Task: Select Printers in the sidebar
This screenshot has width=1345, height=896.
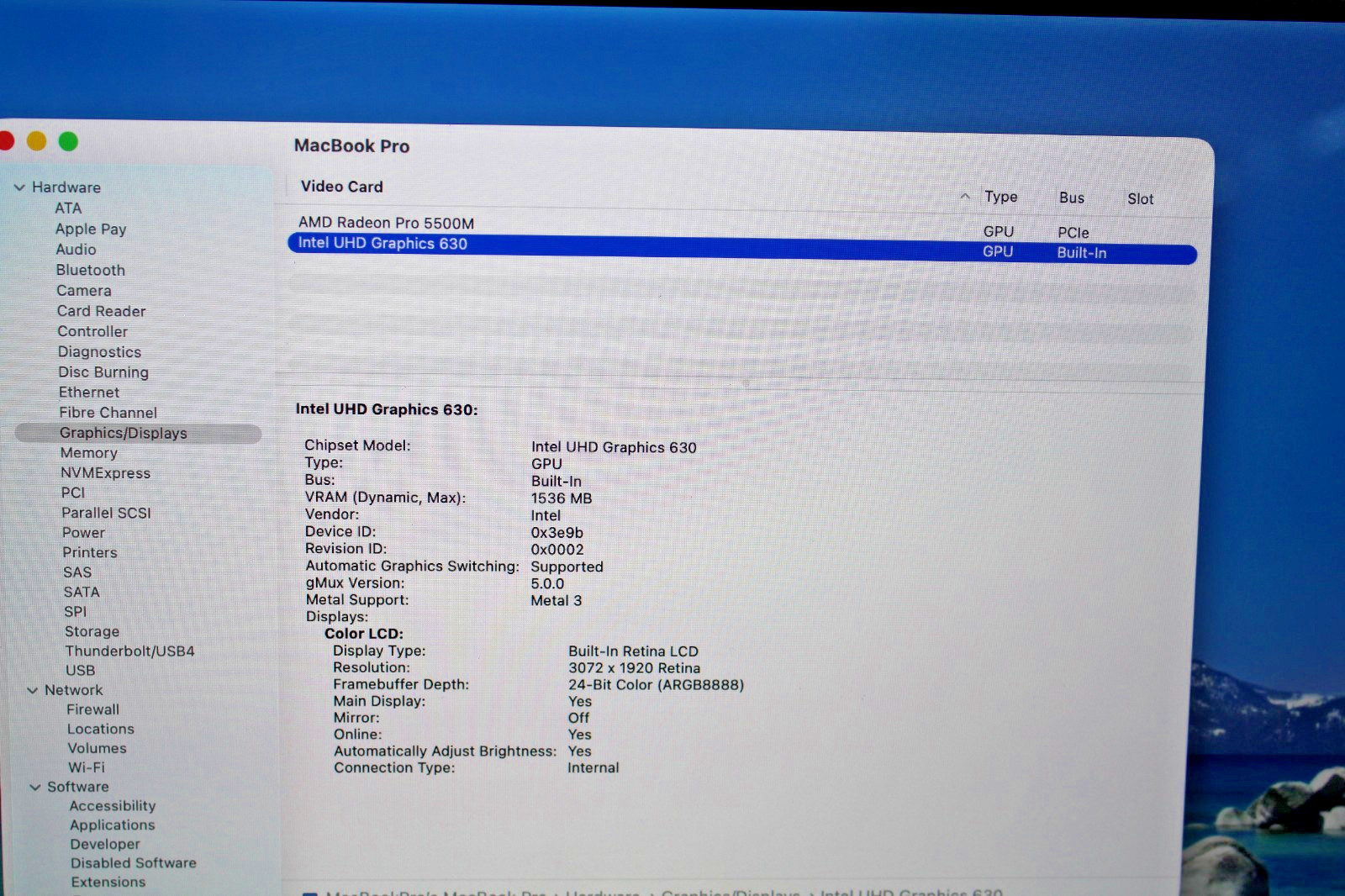Action: [90, 552]
